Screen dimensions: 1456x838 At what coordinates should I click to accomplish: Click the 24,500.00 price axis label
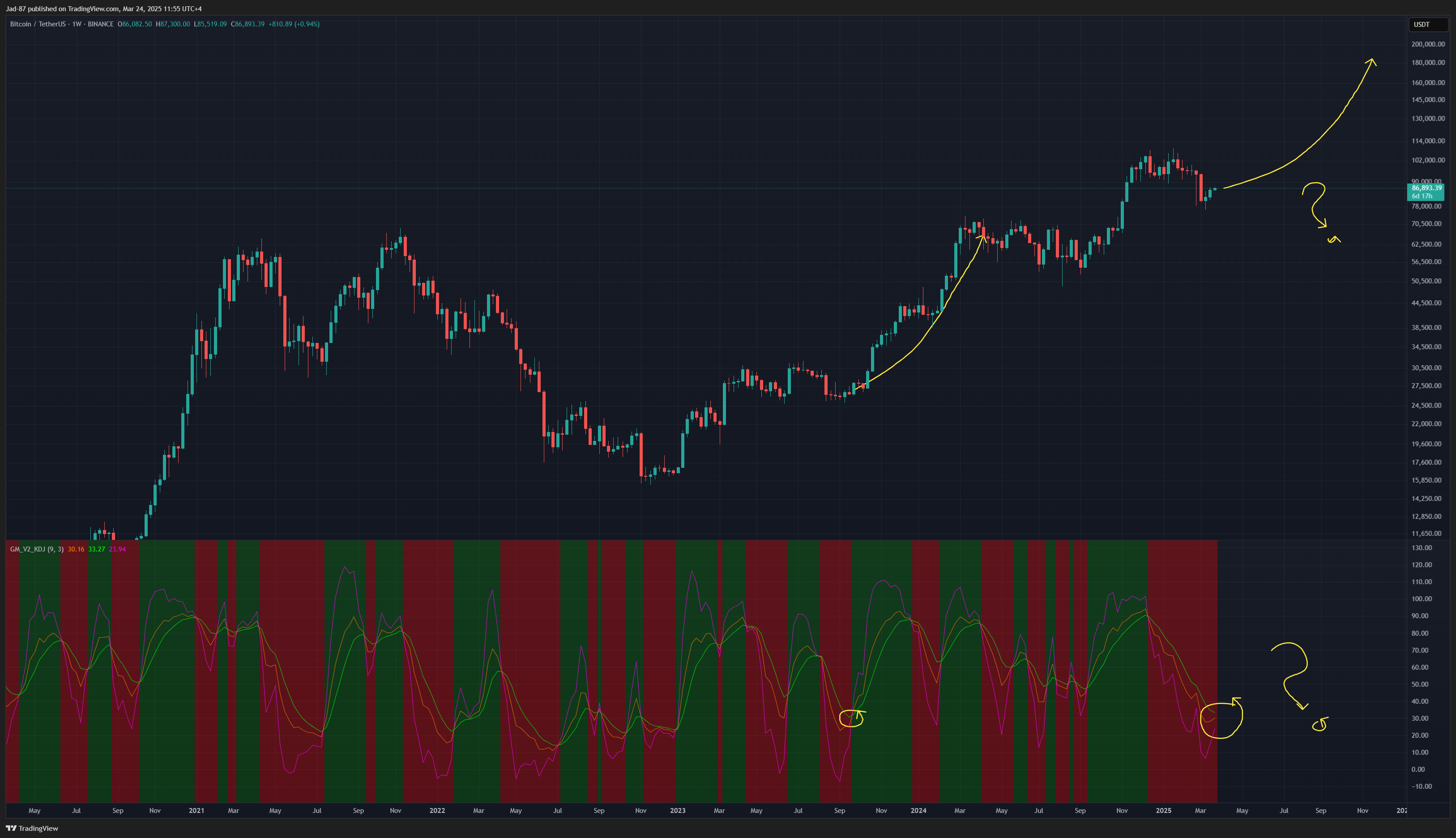(x=1426, y=406)
